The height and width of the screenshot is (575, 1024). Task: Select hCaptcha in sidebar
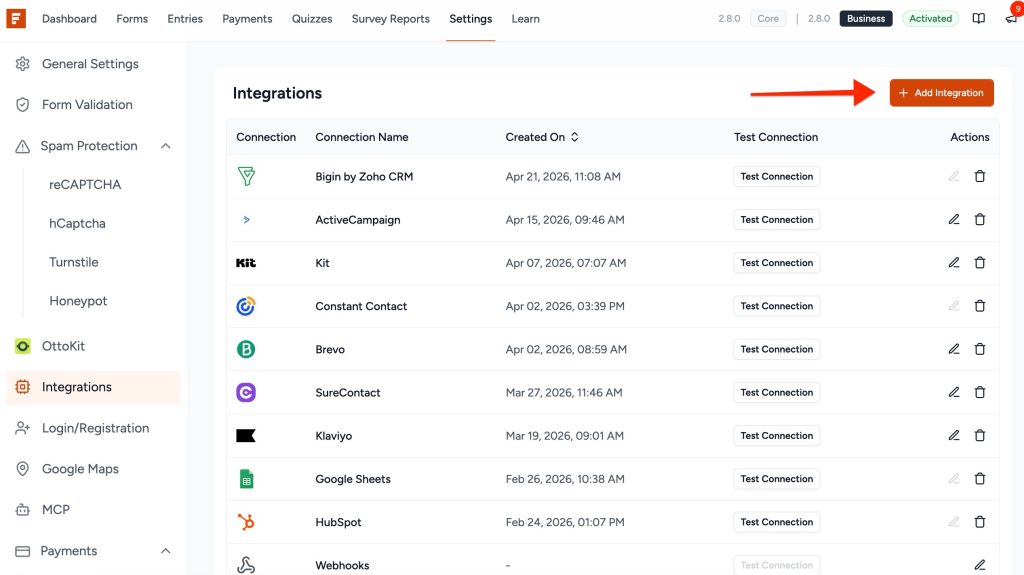(77, 223)
